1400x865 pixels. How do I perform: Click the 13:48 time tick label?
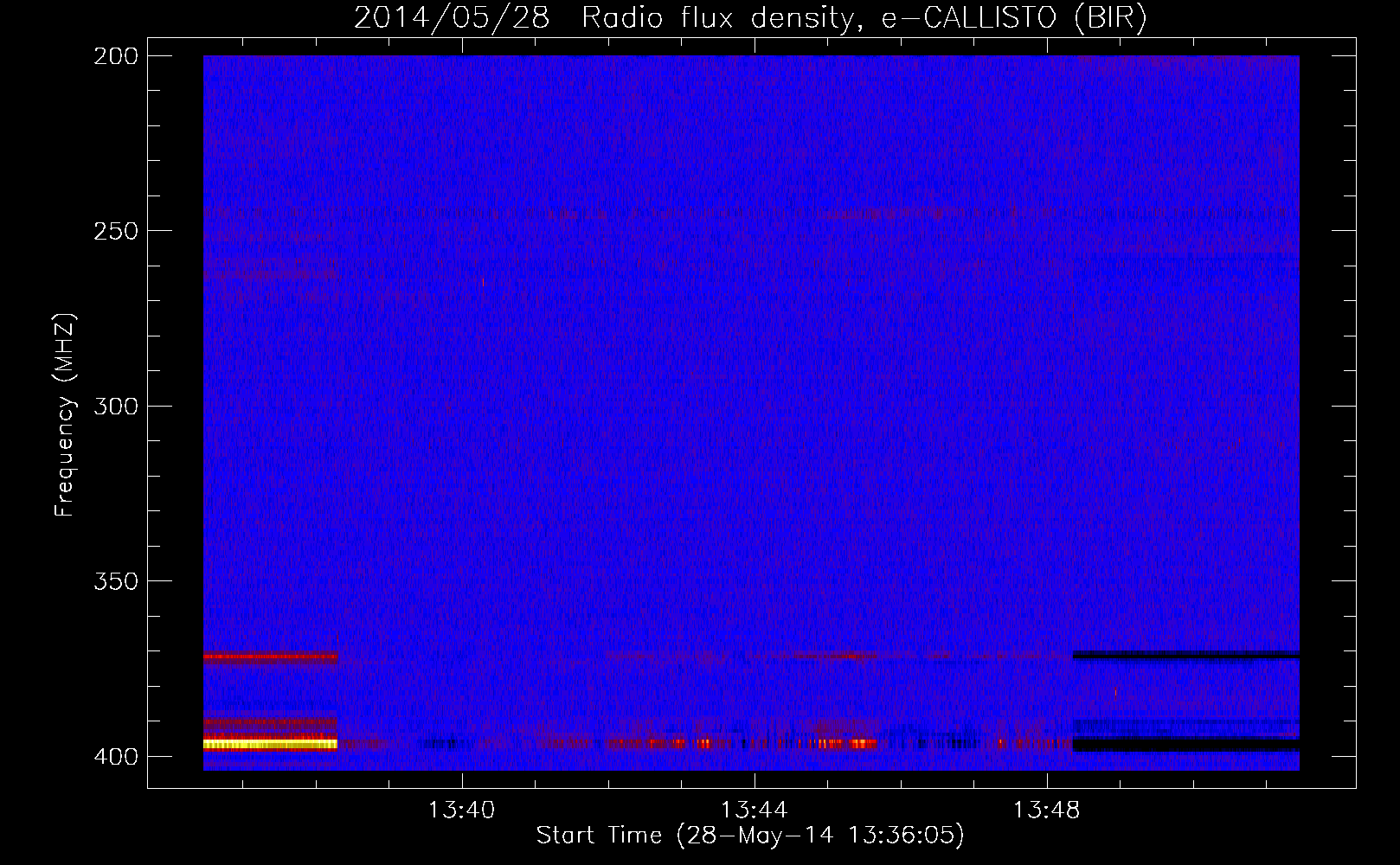click(x=1047, y=811)
